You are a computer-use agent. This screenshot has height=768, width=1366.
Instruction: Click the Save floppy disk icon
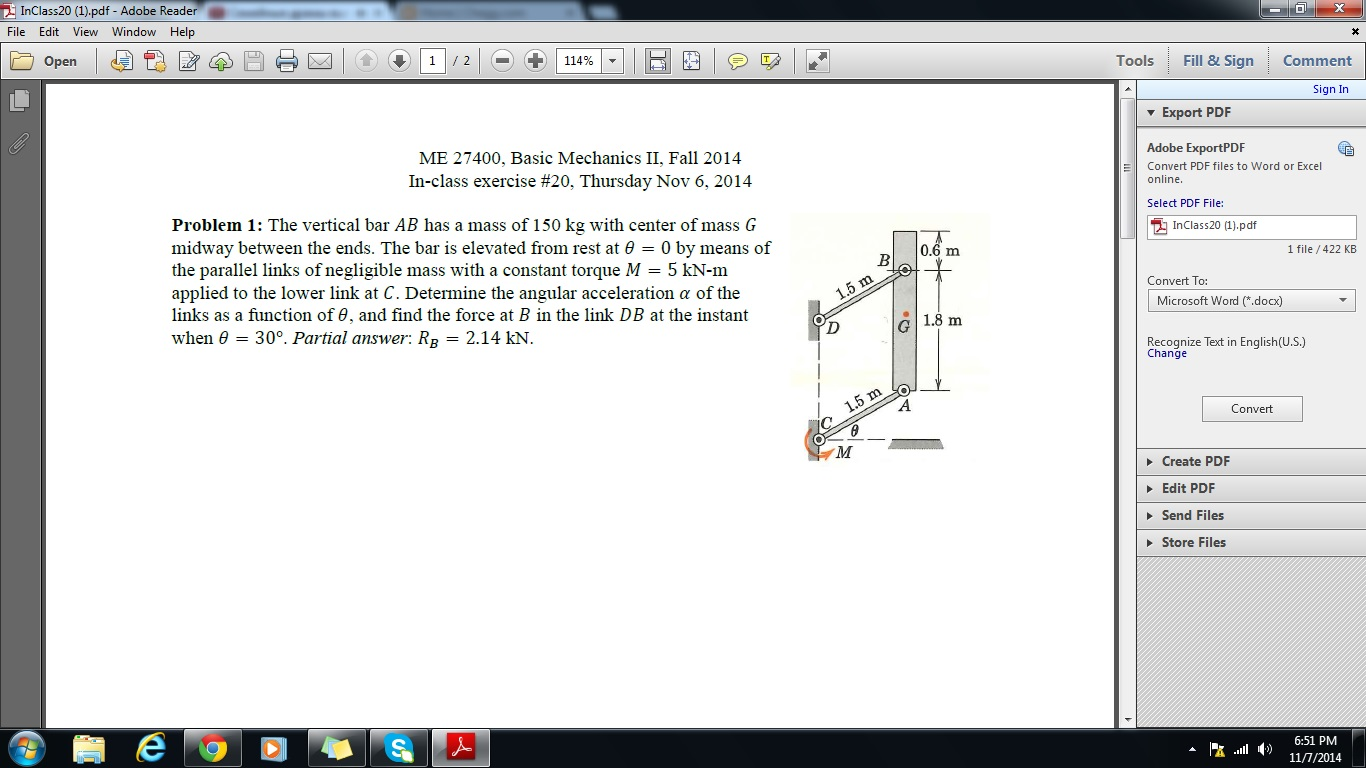click(254, 61)
